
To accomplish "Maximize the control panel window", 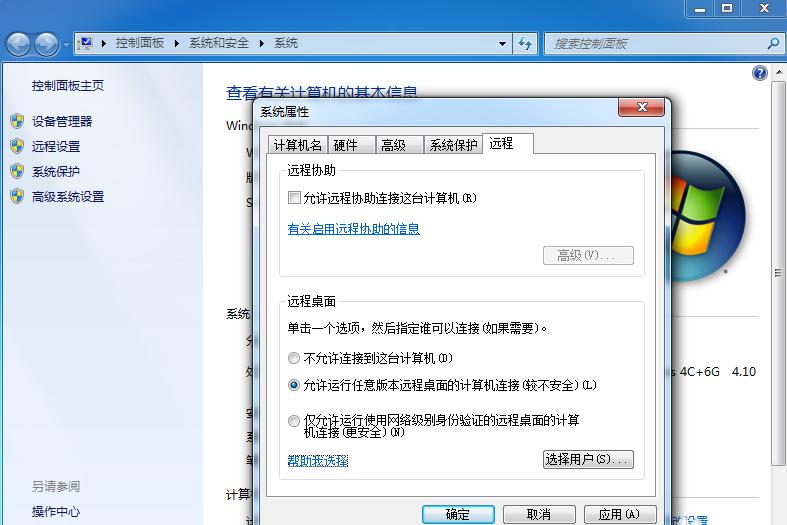I will click(x=727, y=8).
